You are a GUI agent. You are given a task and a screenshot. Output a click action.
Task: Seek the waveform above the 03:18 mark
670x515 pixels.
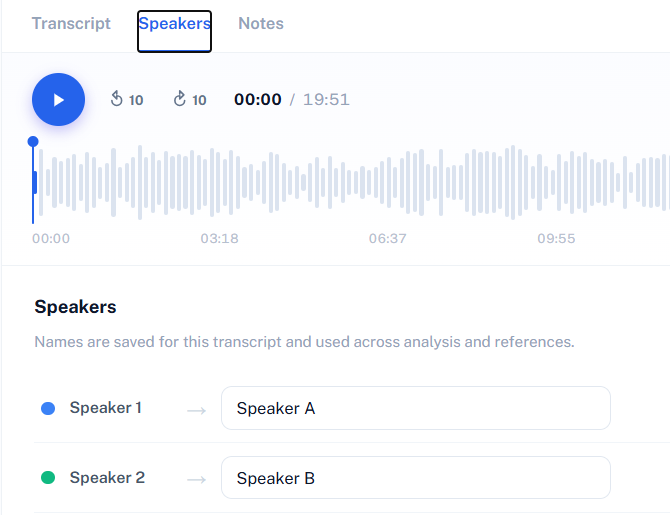click(219, 182)
